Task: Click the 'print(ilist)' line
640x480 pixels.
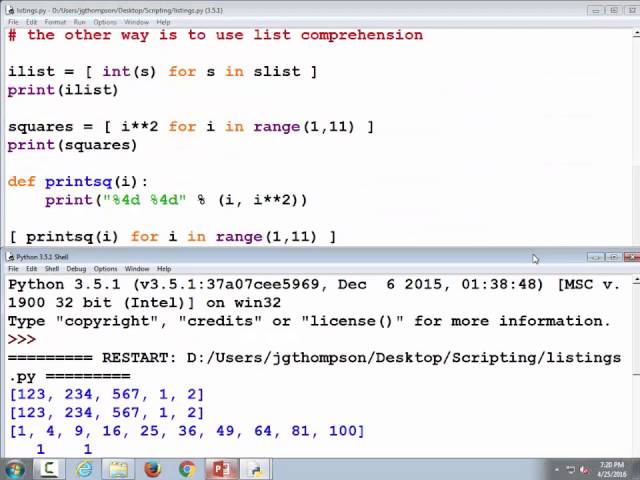Action: (63, 90)
